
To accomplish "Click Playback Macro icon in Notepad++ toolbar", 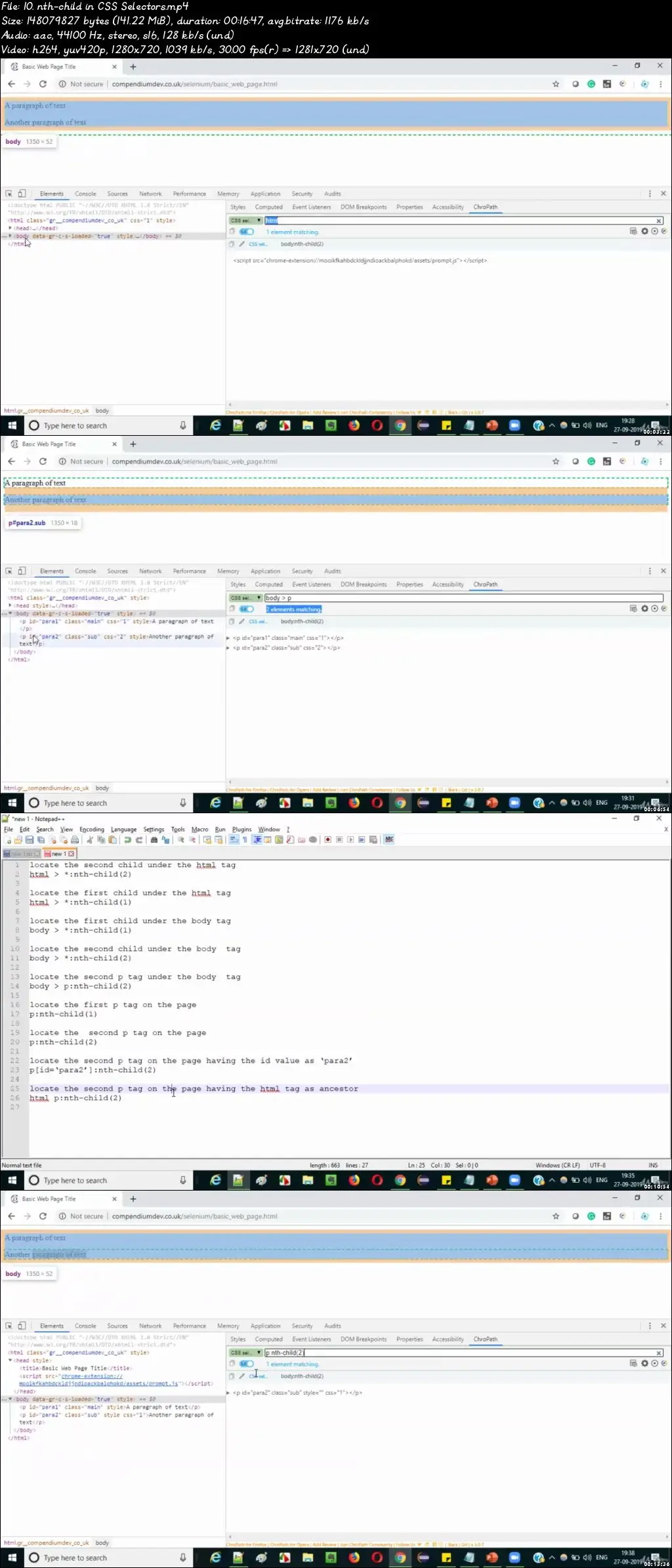I will coord(350,839).
